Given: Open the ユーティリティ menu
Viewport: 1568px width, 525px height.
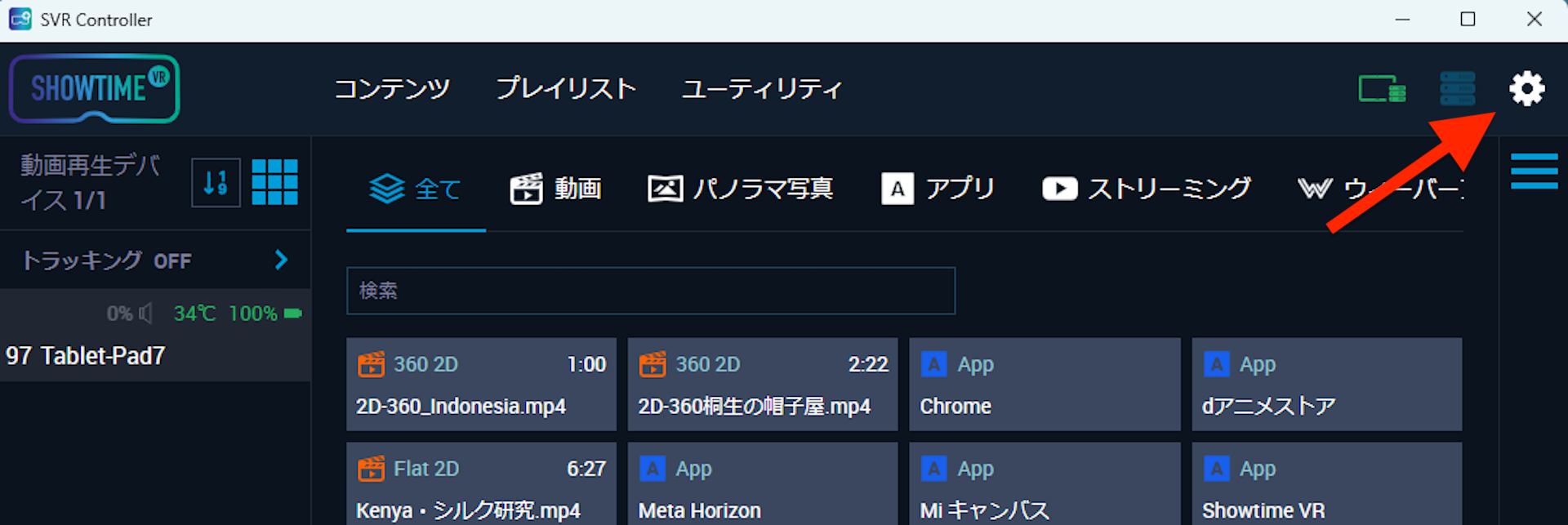Looking at the screenshot, I should point(762,88).
